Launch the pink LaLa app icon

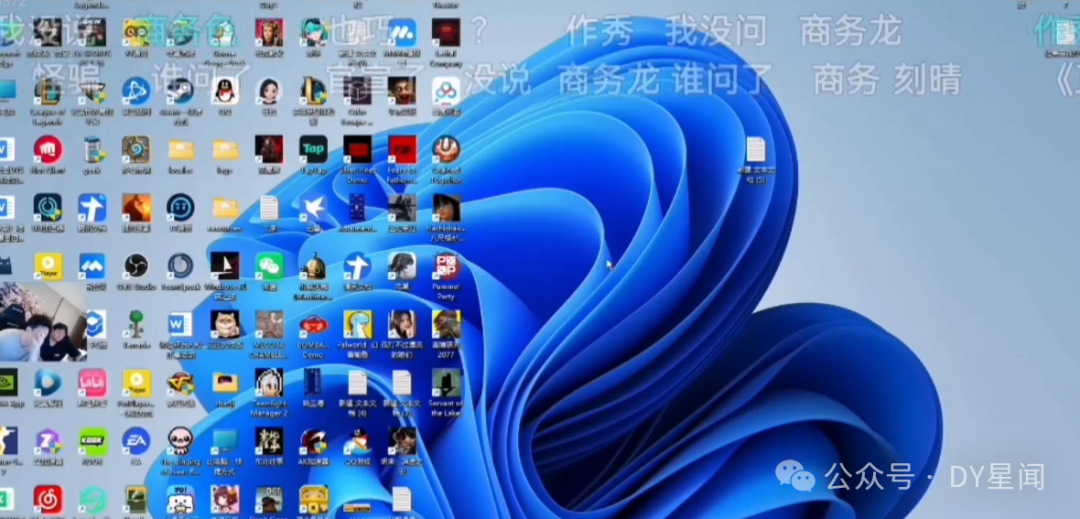pyautogui.click(x=92, y=383)
